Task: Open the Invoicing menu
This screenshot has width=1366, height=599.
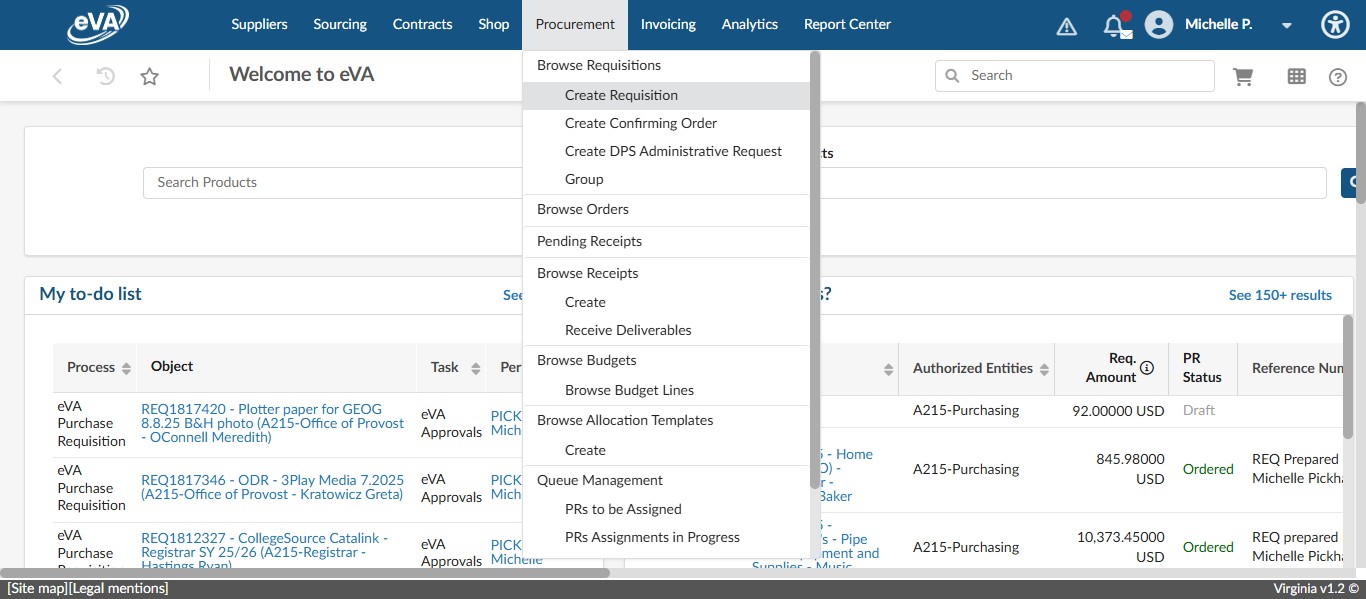Action: coord(668,24)
